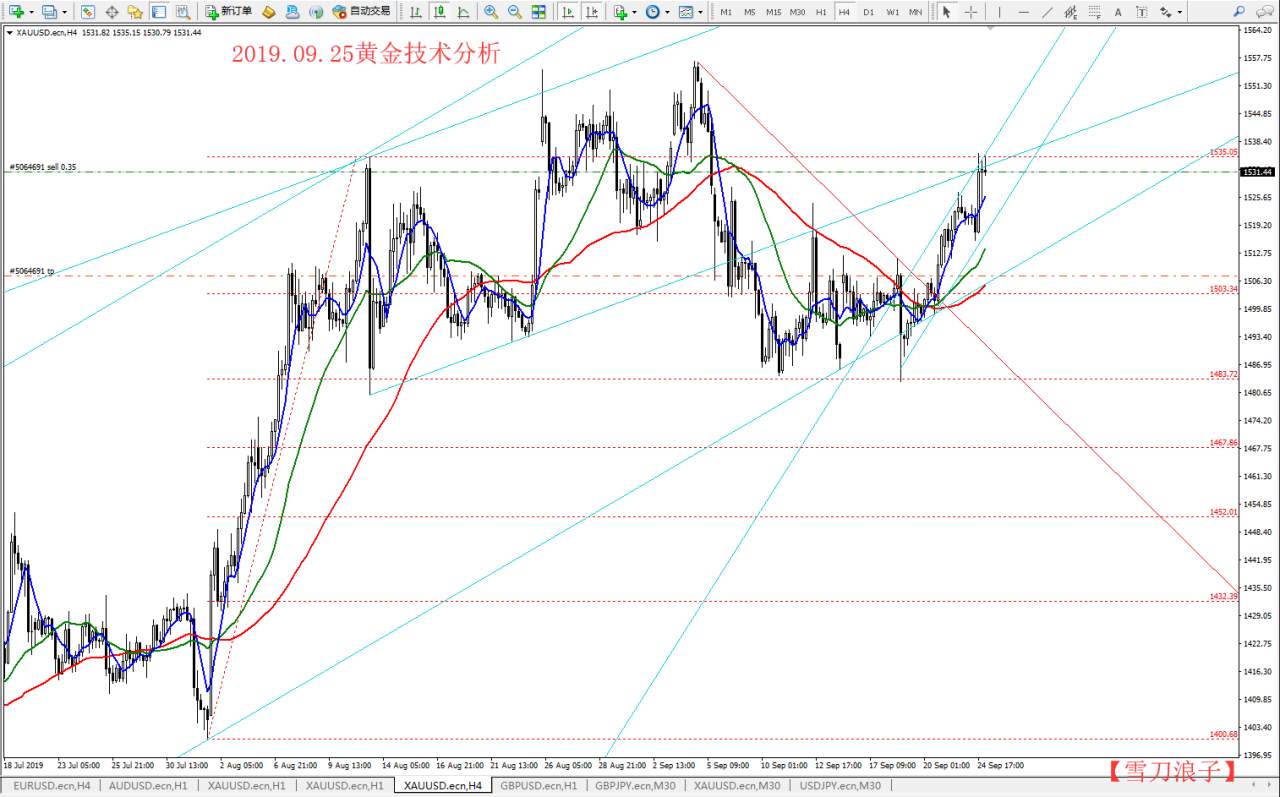This screenshot has height=797, width=1280.
Task: Click the 1531.44 current price tag
Action: (1257, 172)
